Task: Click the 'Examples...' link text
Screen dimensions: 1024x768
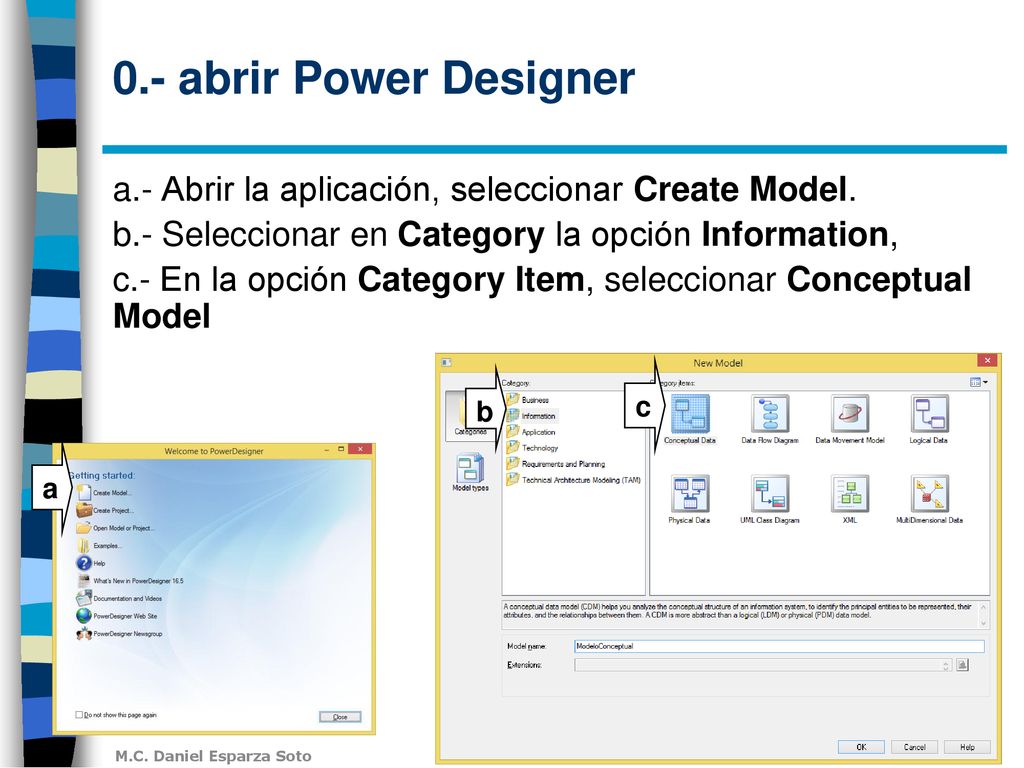Action: (107, 545)
